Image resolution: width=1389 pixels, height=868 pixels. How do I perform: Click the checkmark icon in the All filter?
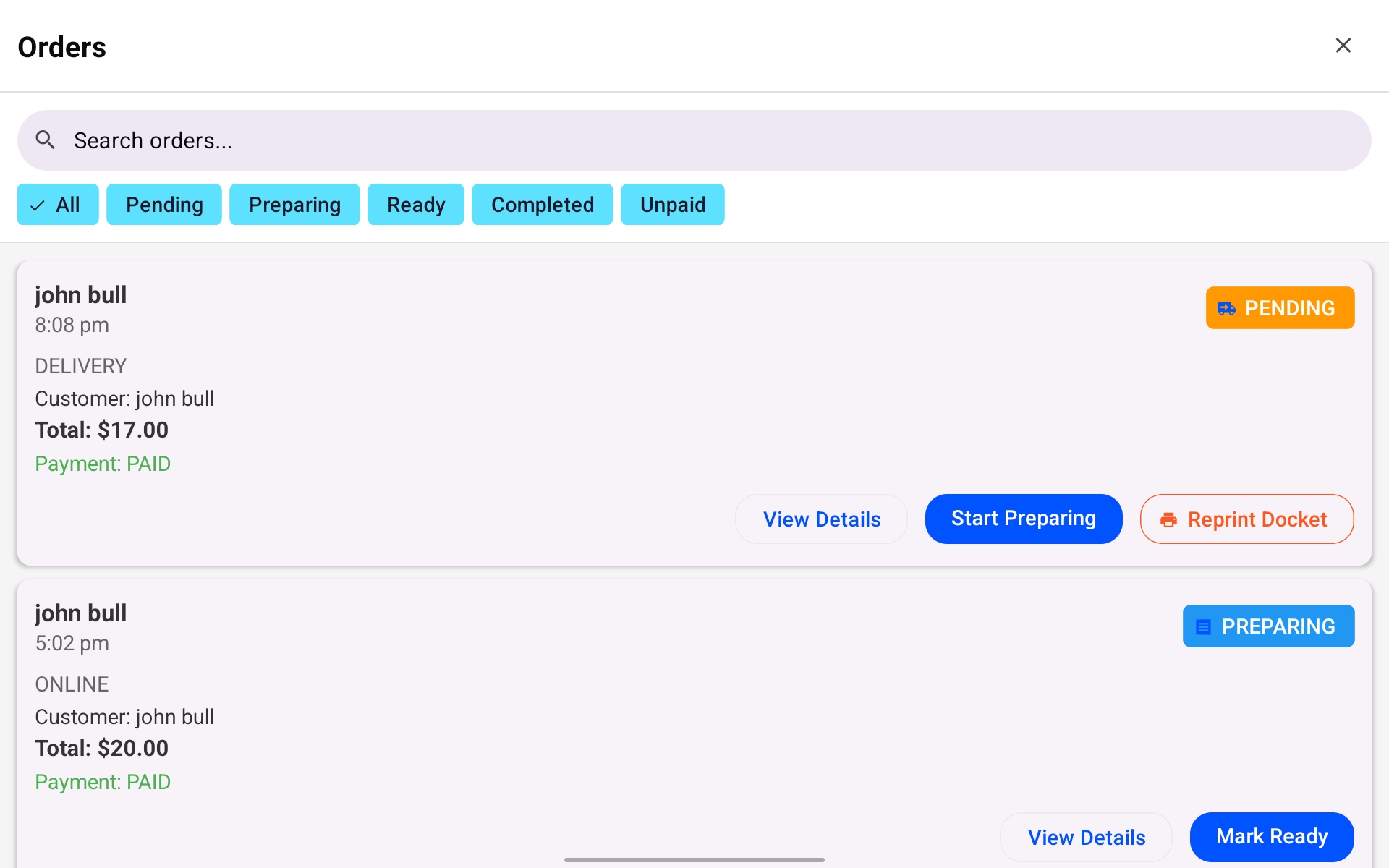(x=35, y=205)
